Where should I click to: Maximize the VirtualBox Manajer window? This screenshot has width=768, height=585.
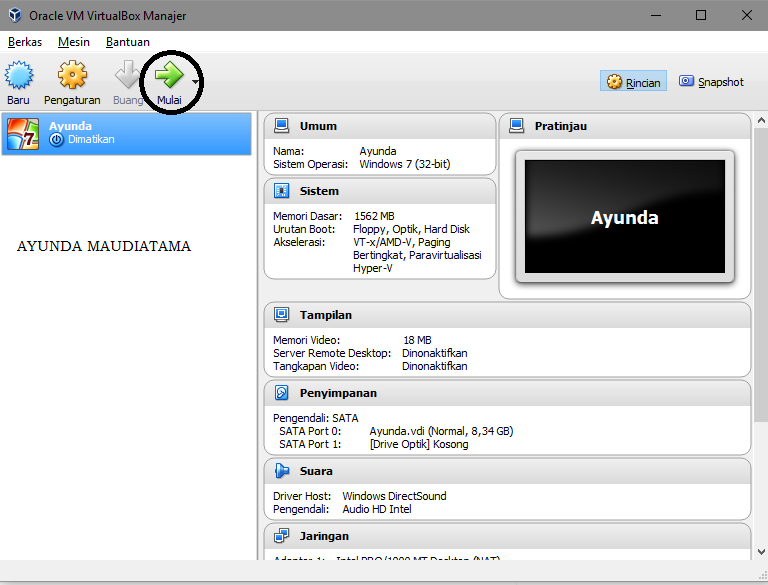click(701, 15)
